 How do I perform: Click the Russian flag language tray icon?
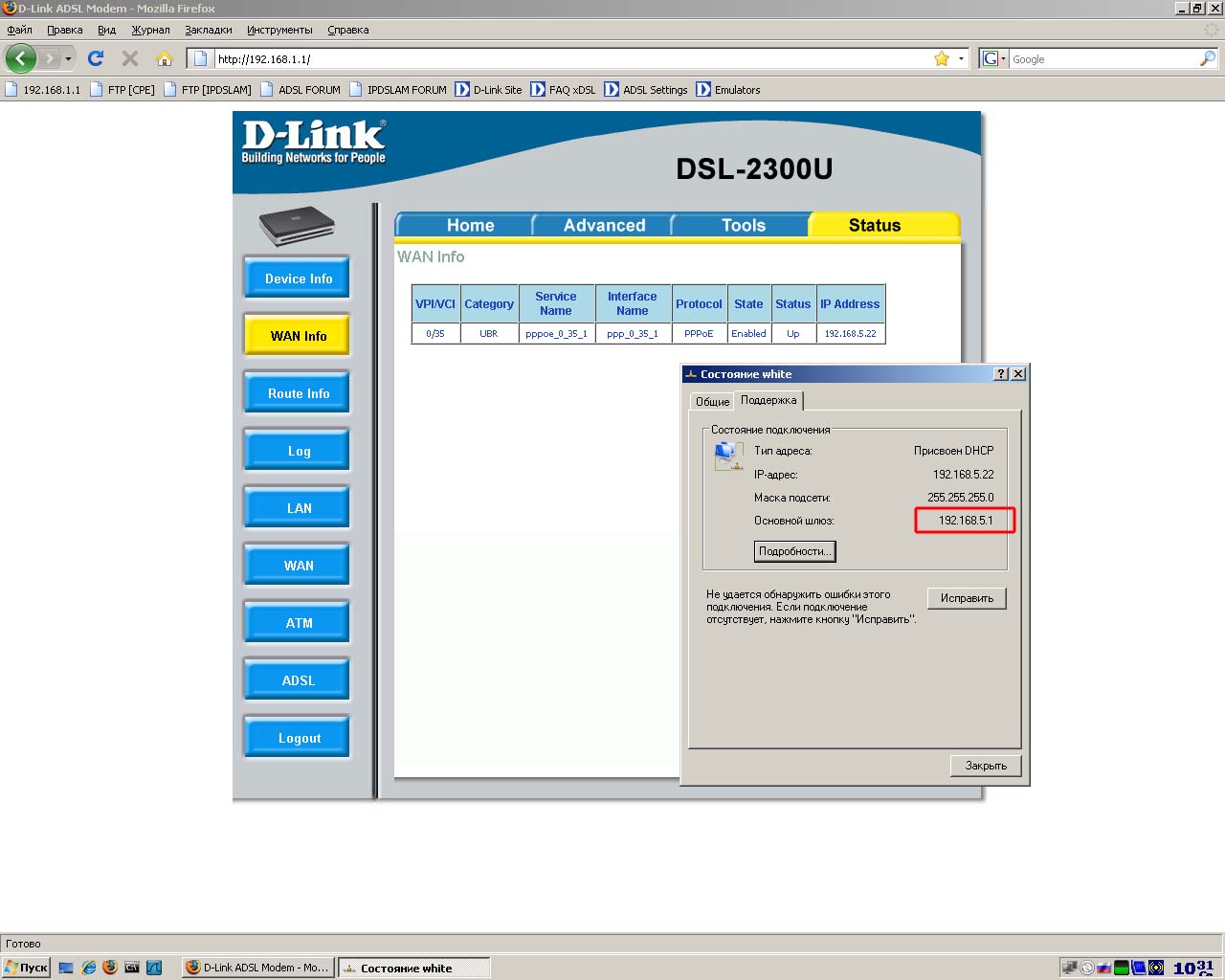(x=1103, y=968)
